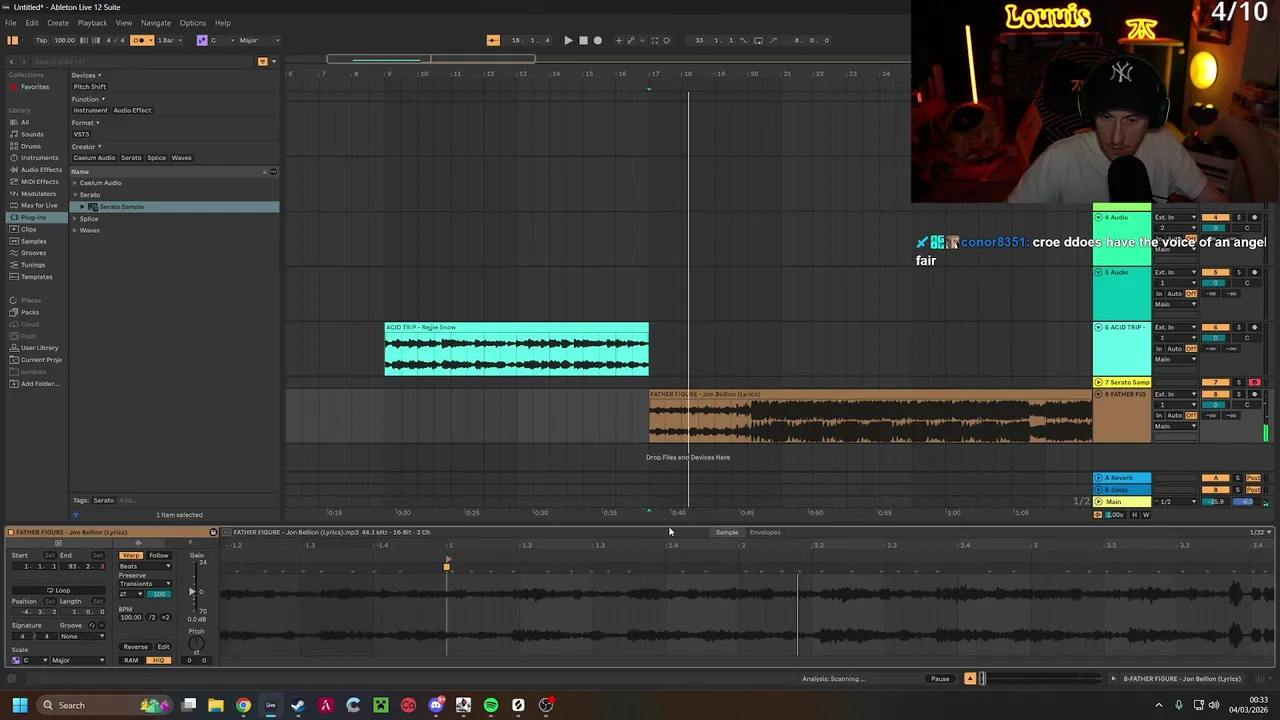Image resolution: width=1280 pixels, height=720 pixels.
Task: Solo track 6 ACID TRIP
Action: (1238, 327)
